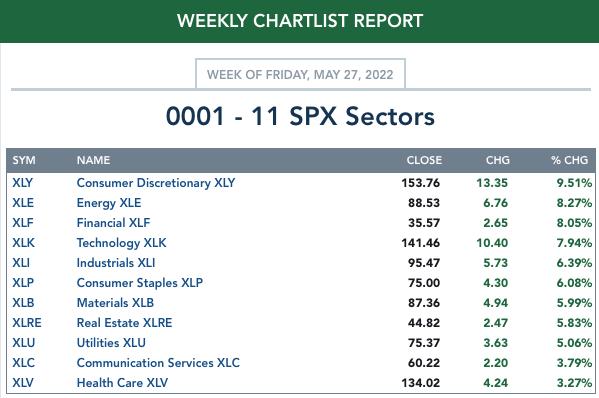Click the NAME column header
Screen dimensions: 599x398
(93, 160)
